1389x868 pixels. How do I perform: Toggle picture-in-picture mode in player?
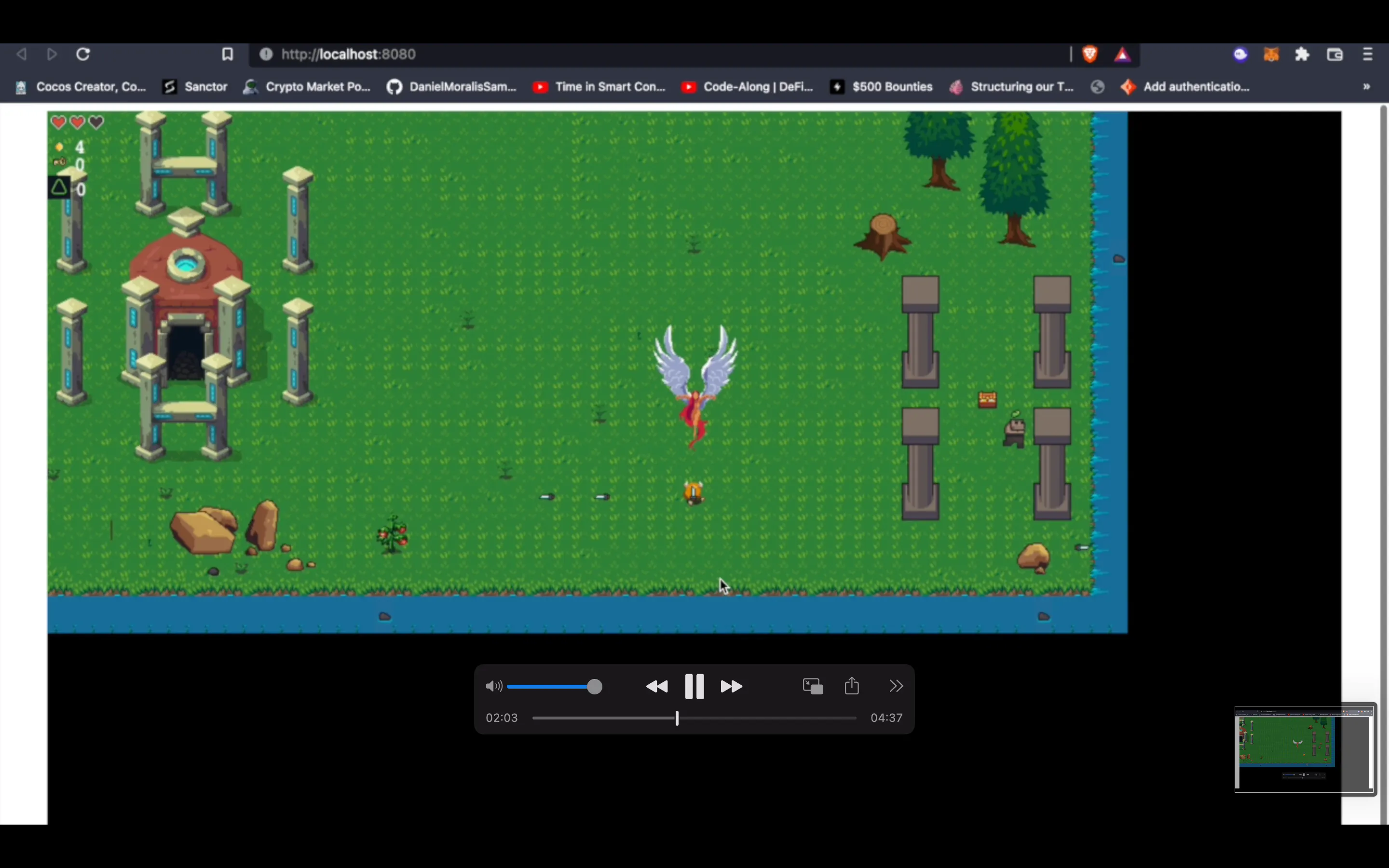pyautogui.click(x=813, y=686)
